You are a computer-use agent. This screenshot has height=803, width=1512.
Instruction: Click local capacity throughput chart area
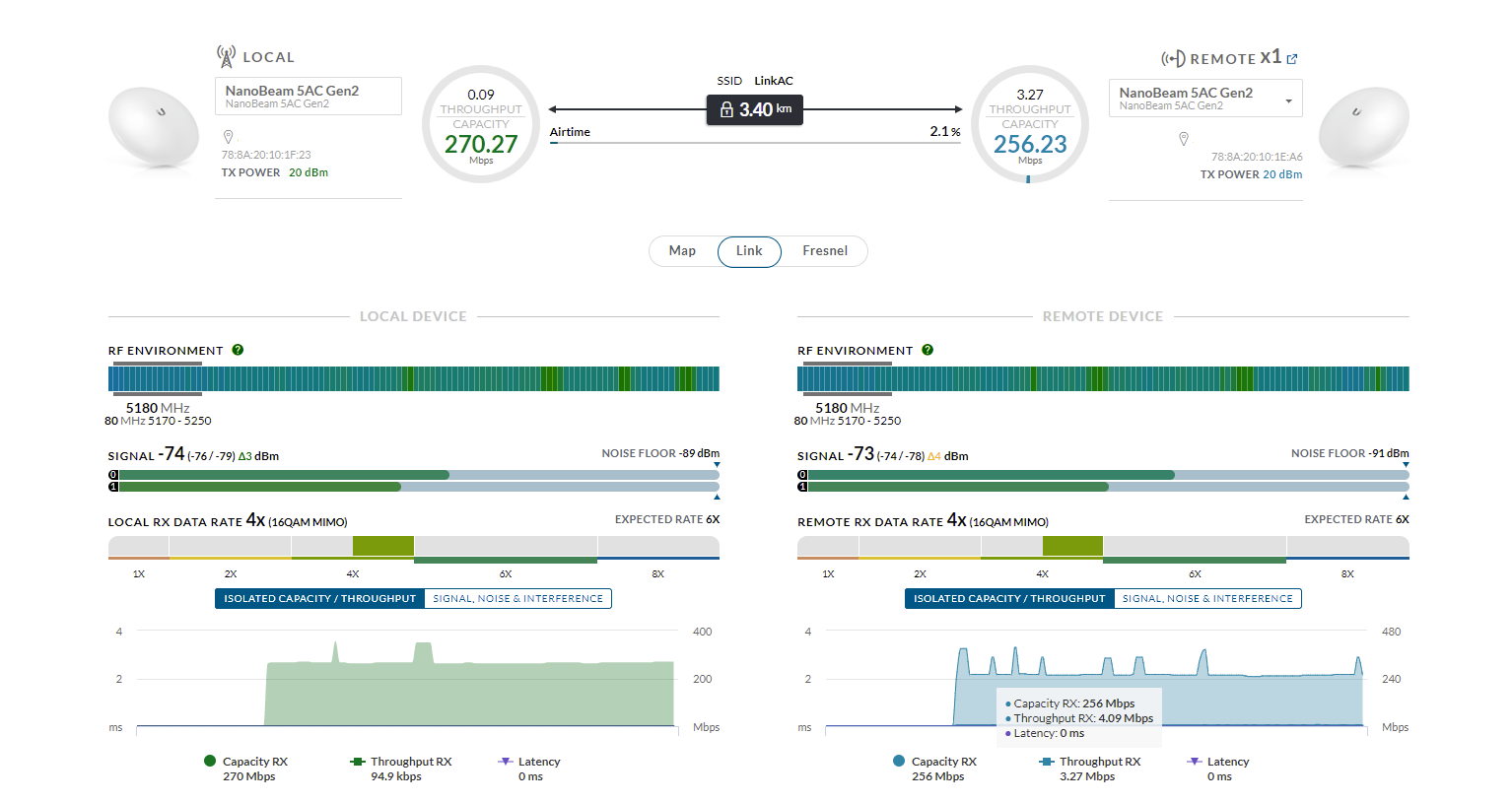[x=406, y=680]
